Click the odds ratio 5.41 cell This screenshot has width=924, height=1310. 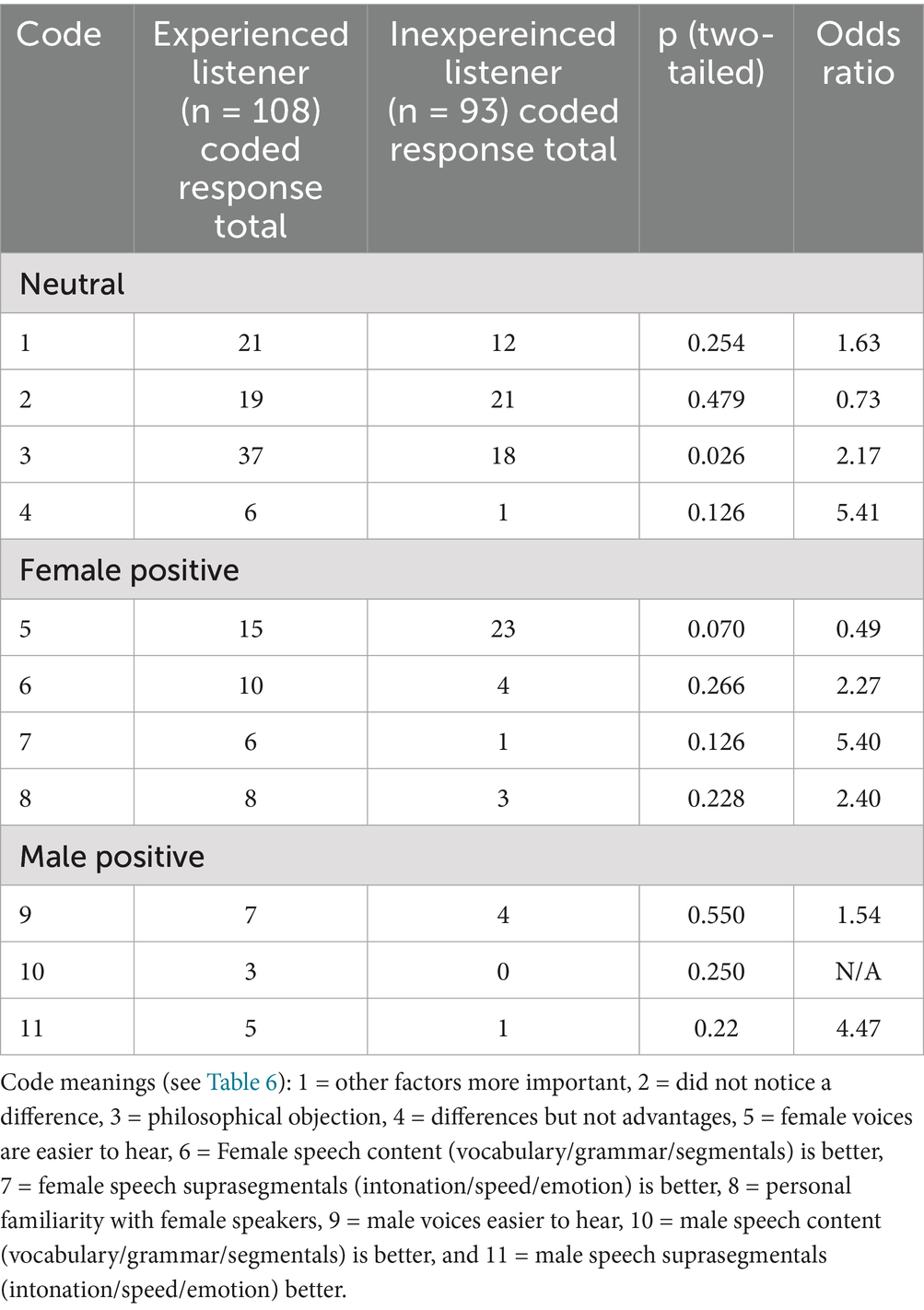[858, 512]
